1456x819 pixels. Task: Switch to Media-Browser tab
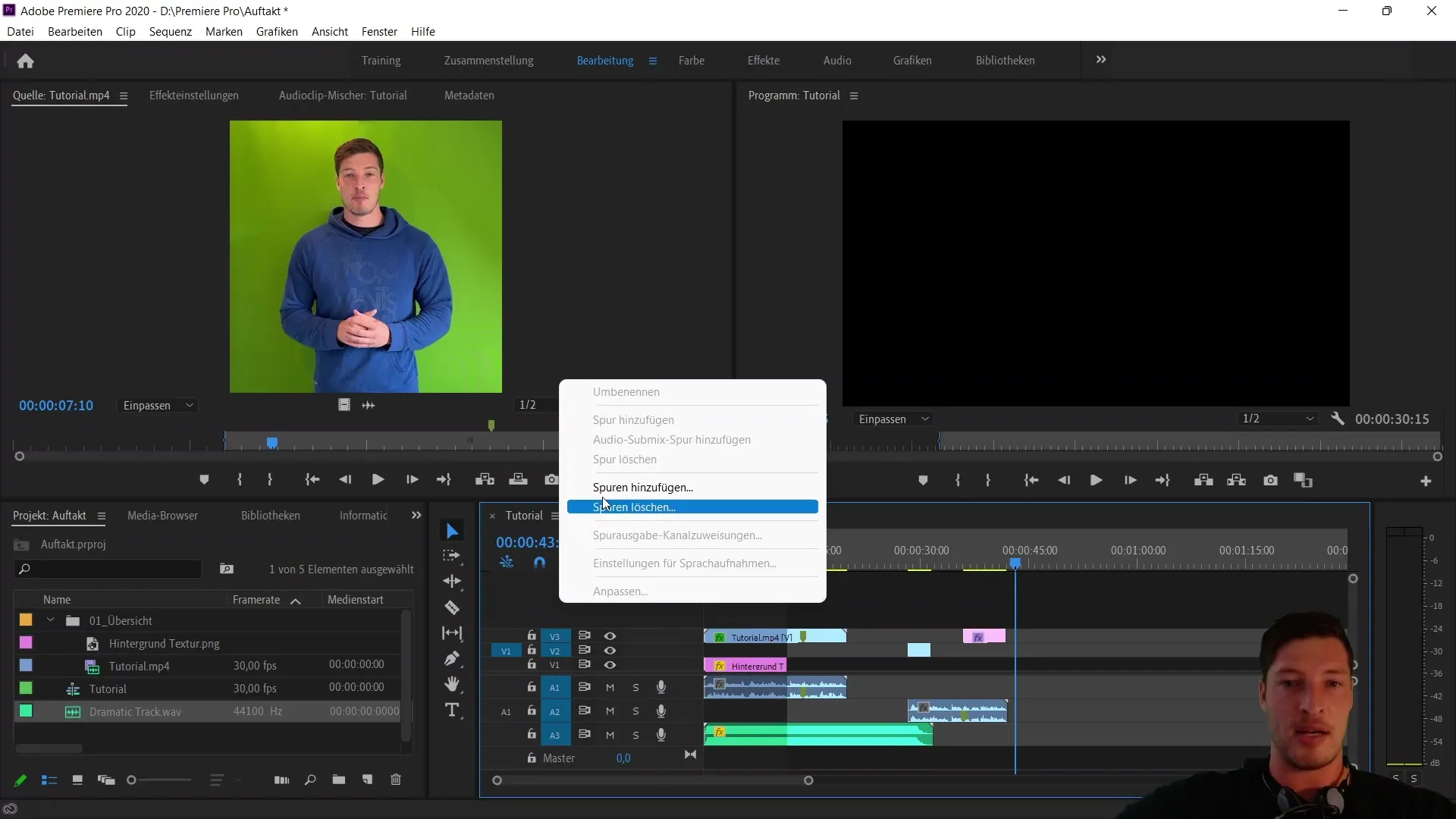(162, 516)
